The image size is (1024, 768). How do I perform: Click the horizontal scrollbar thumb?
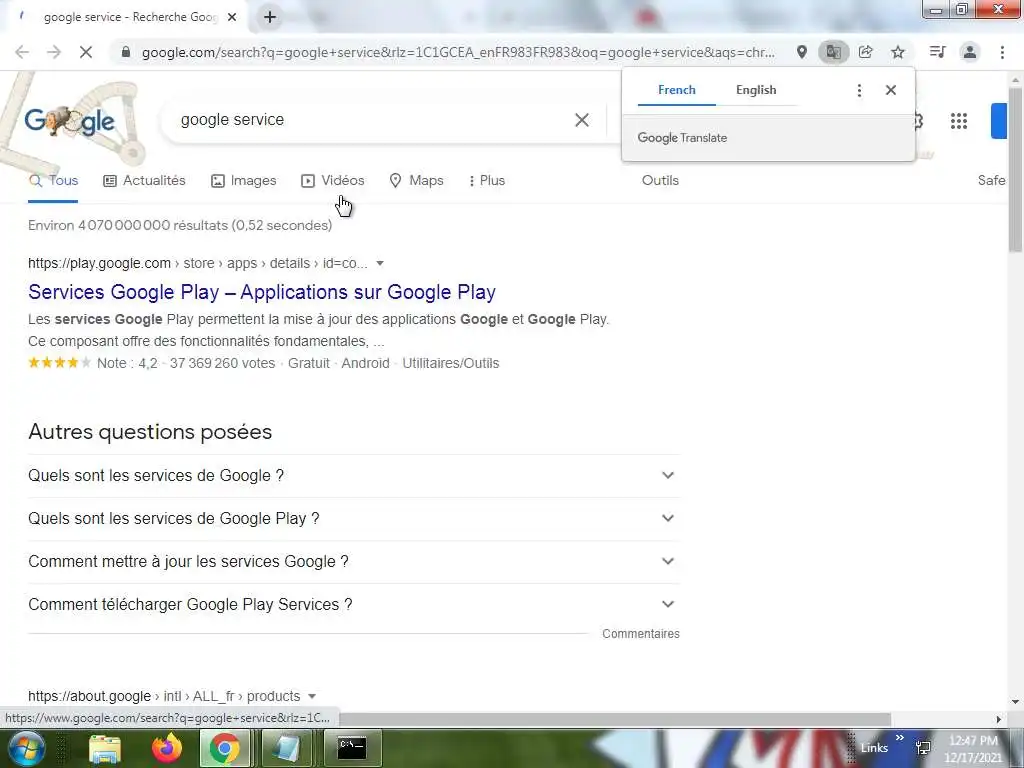(615, 719)
